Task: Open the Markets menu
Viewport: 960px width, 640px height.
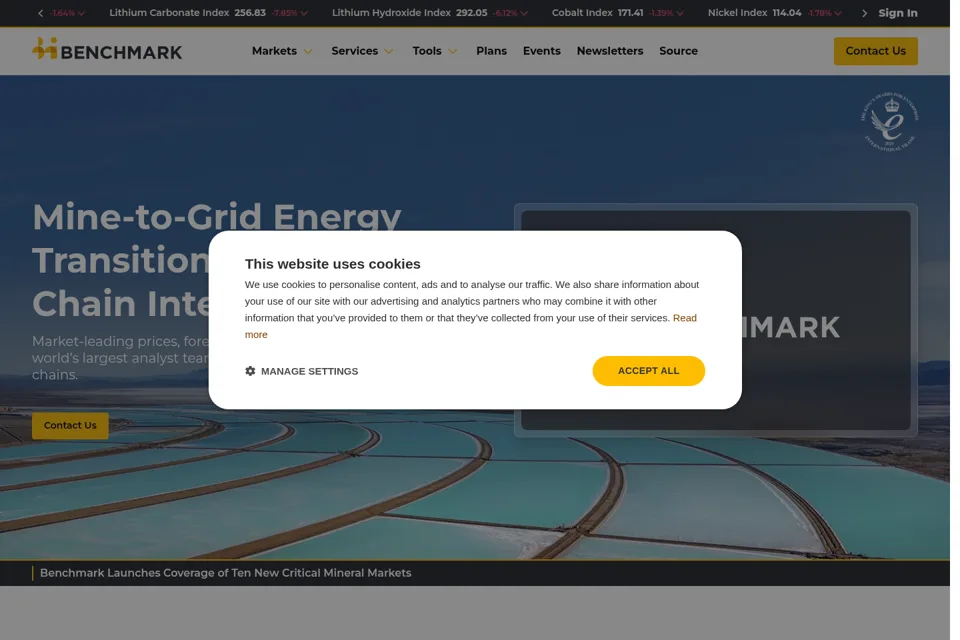Action: [274, 51]
